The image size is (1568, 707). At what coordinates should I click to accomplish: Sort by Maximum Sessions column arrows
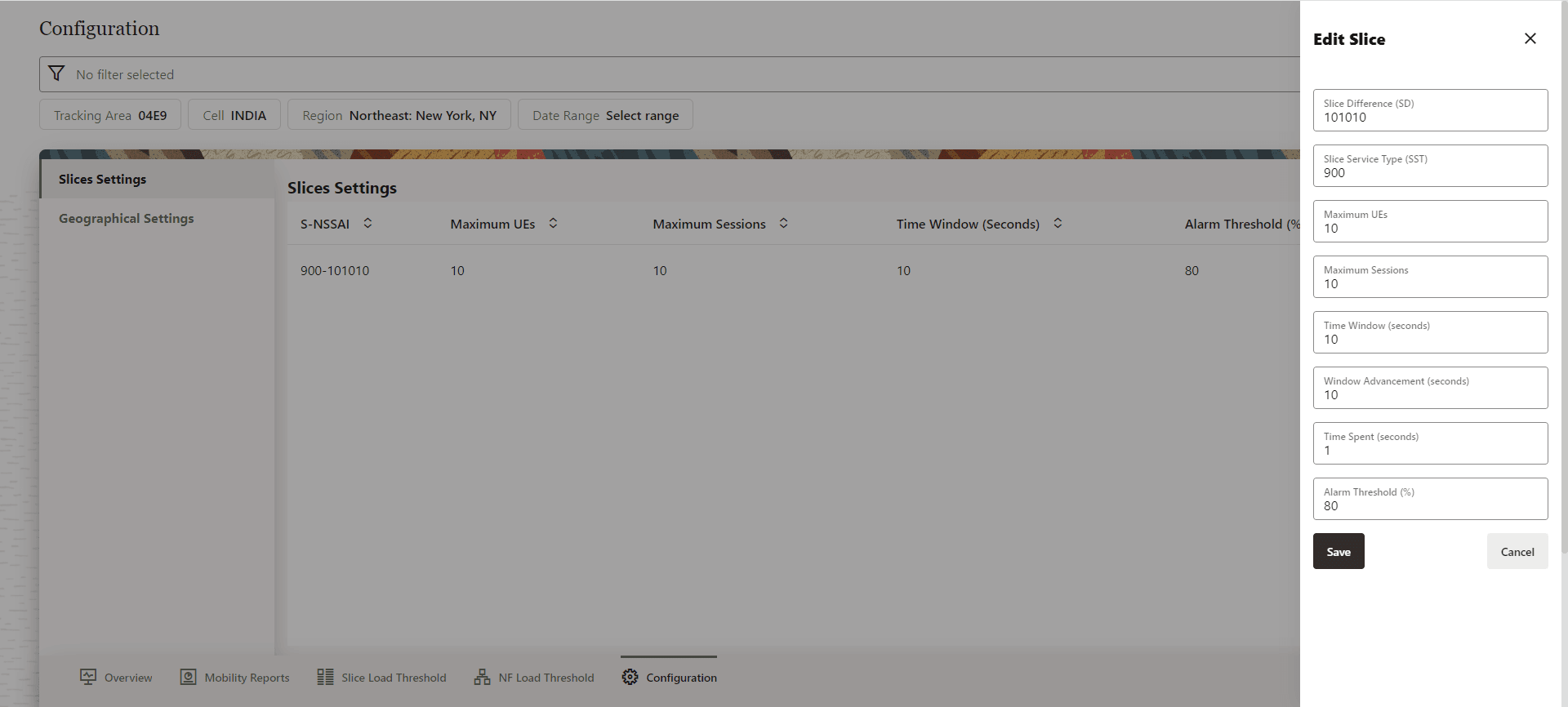click(x=783, y=223)
